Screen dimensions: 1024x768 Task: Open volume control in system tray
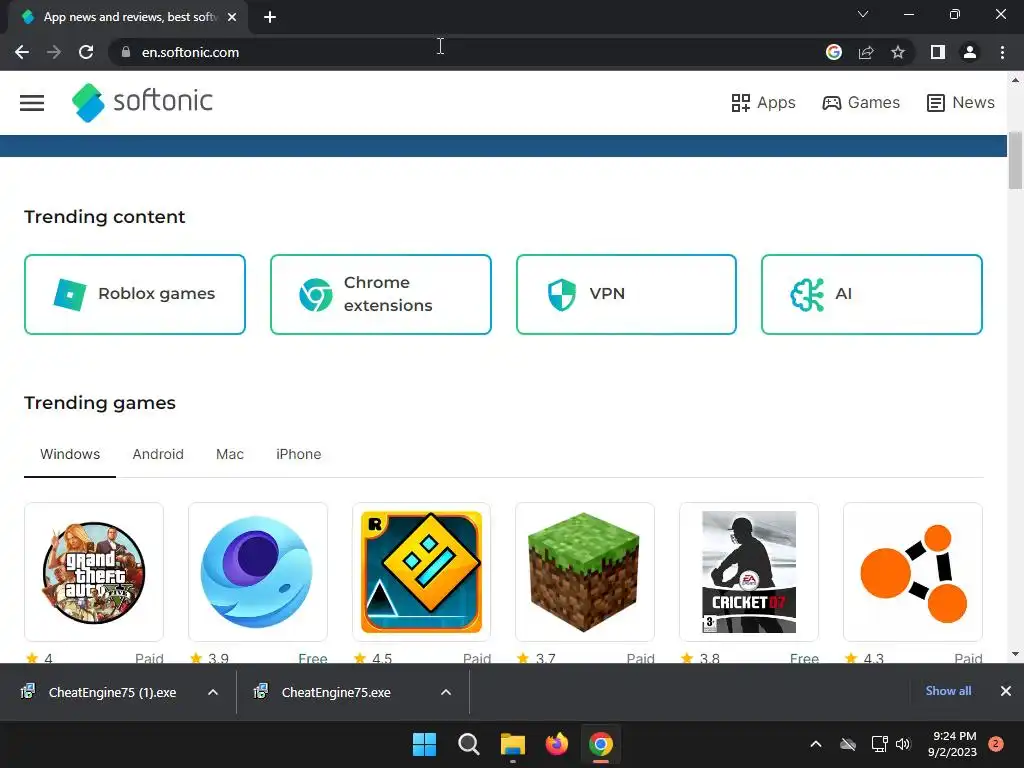pos(903,744)
